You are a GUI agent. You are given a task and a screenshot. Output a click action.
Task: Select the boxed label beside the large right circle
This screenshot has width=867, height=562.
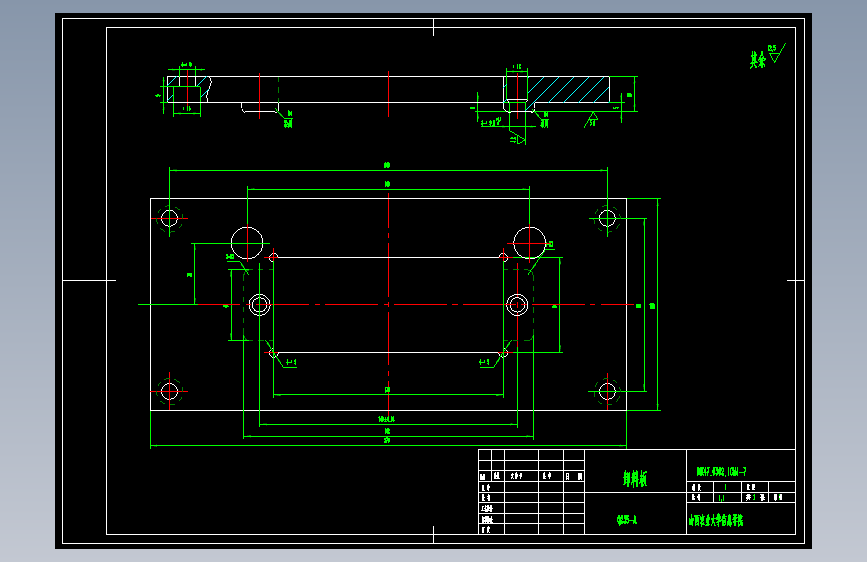click(x=550, y=244)
